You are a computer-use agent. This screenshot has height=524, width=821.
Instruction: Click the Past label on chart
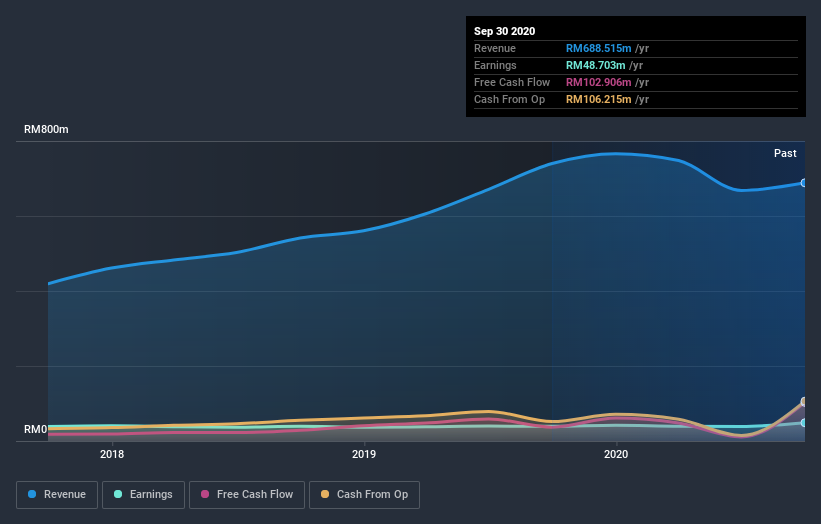(x=785, y=153)
